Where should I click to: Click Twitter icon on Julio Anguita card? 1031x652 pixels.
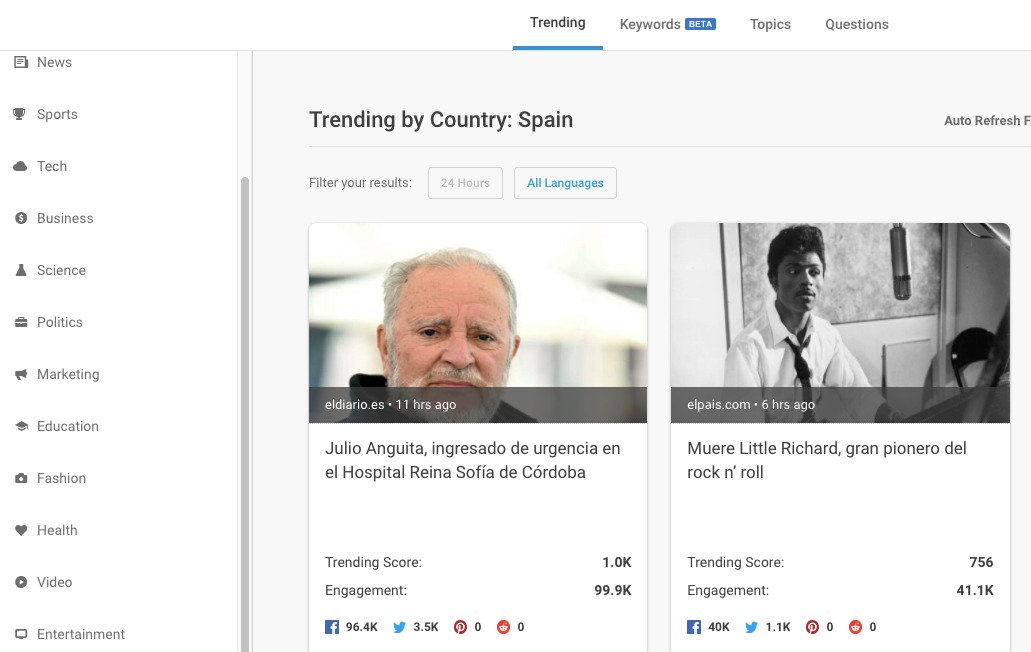(399, 627)
